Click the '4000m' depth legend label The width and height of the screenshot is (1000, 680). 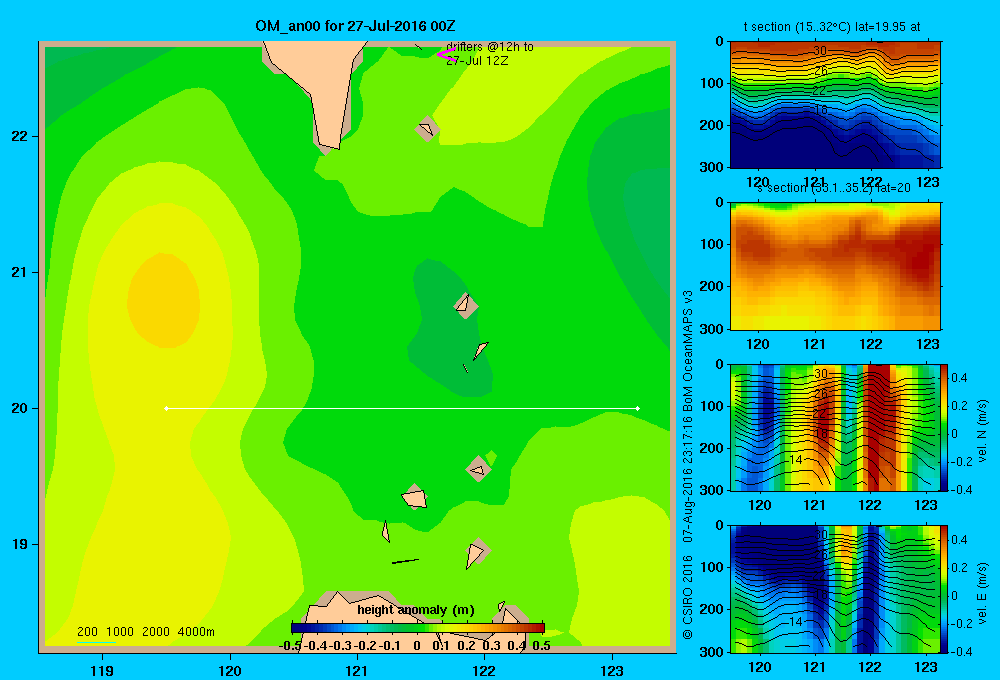click(x=196, y=632)
